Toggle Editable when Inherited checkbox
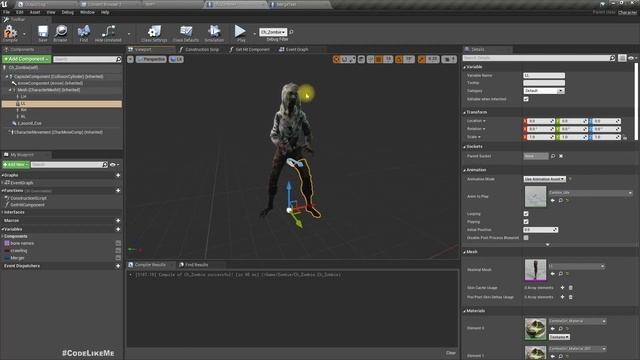 526,99
